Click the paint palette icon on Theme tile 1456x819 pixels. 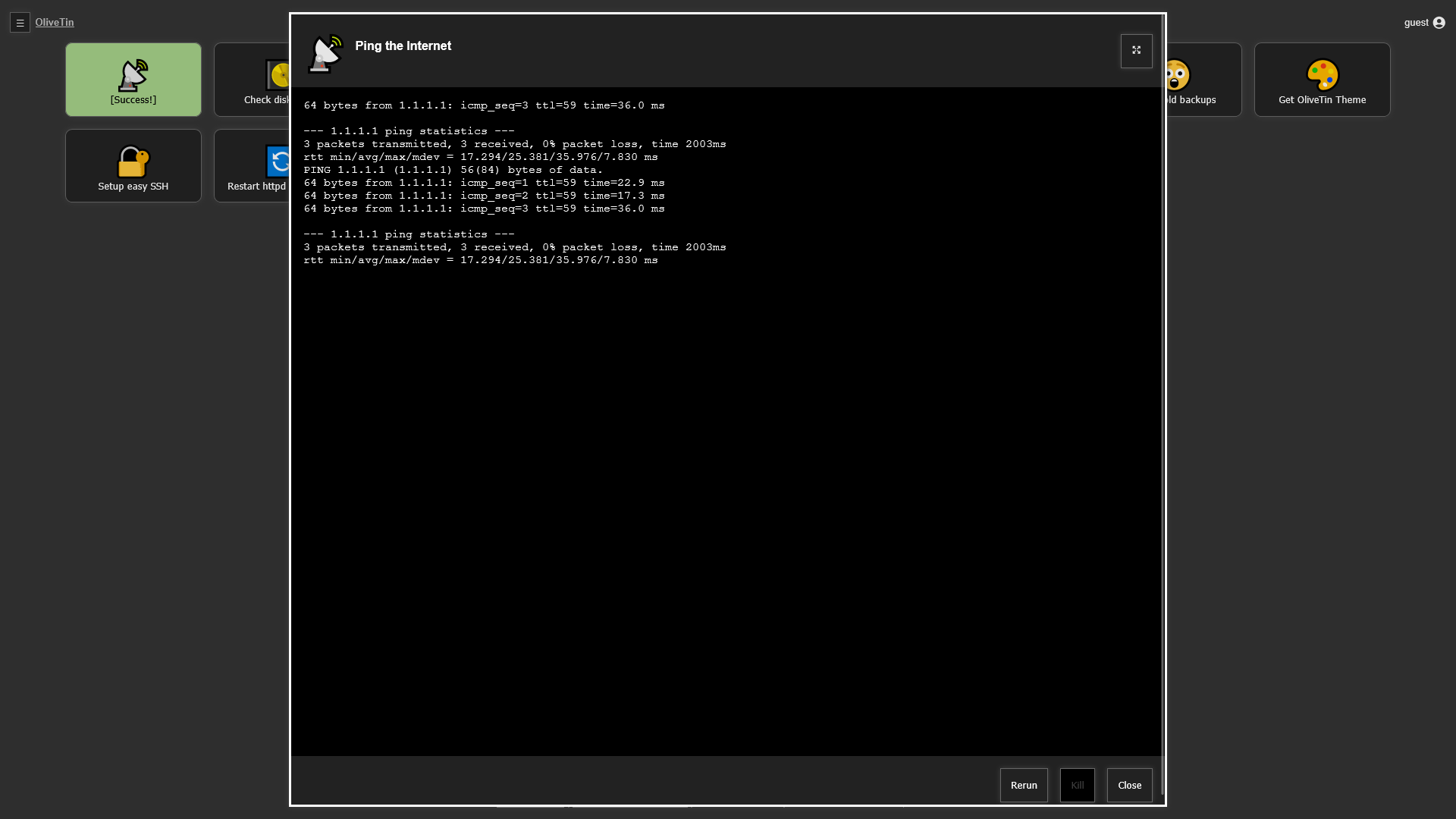(x=1323, y=75)
